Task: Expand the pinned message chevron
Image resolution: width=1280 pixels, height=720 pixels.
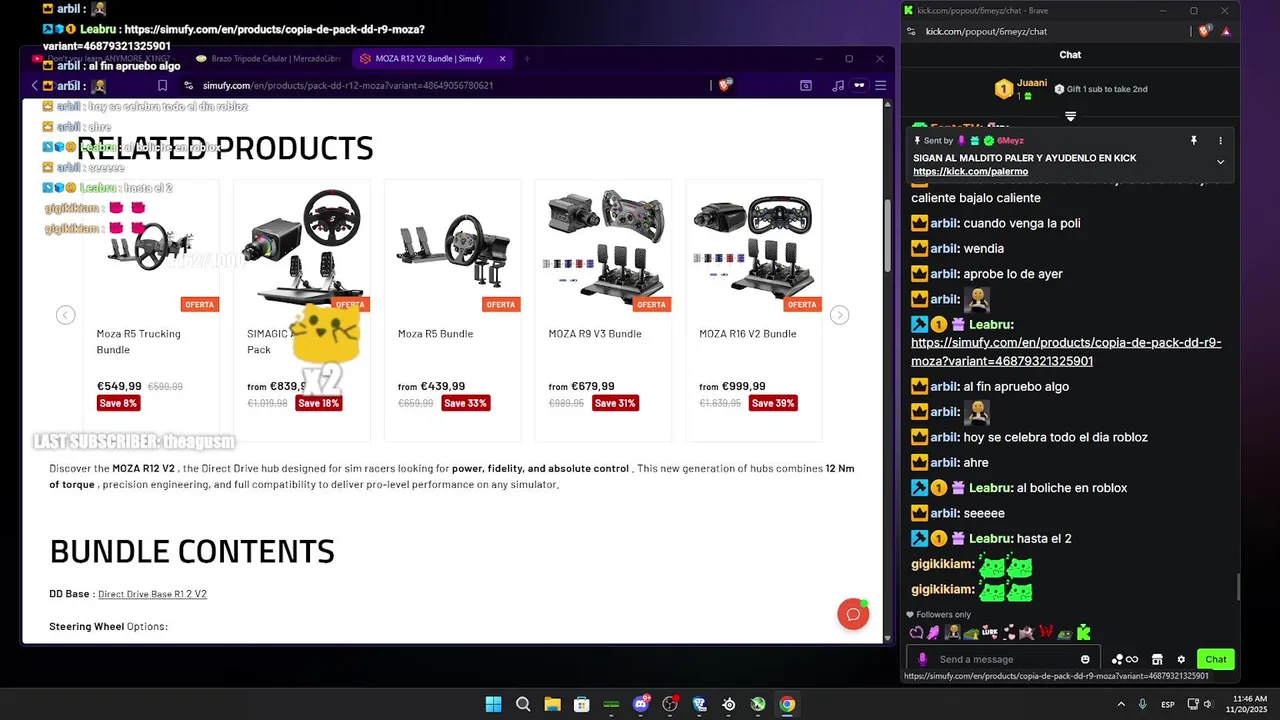Action: [1220, 162]
